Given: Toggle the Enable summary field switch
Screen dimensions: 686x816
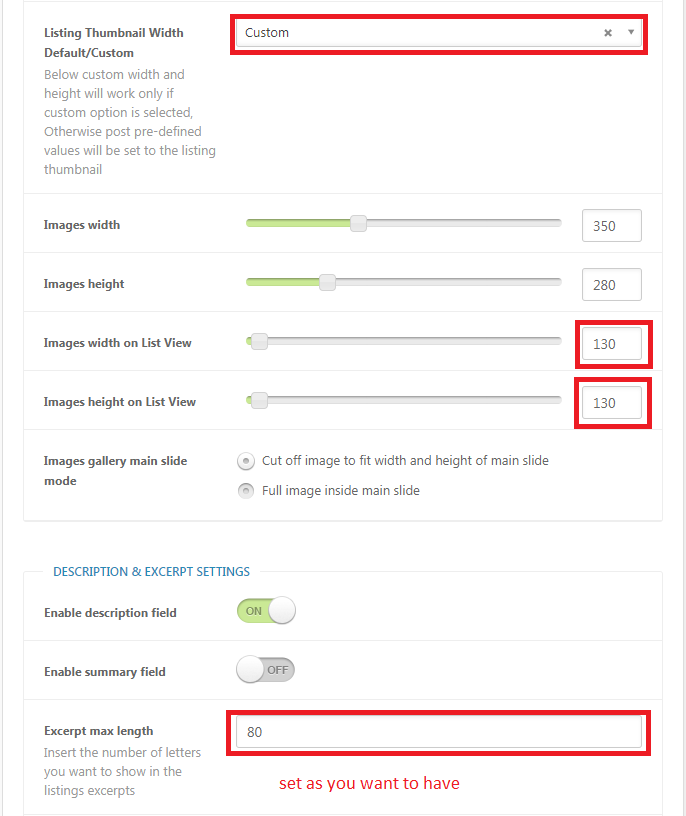Looking at the screenshot, I should point(266,670).
